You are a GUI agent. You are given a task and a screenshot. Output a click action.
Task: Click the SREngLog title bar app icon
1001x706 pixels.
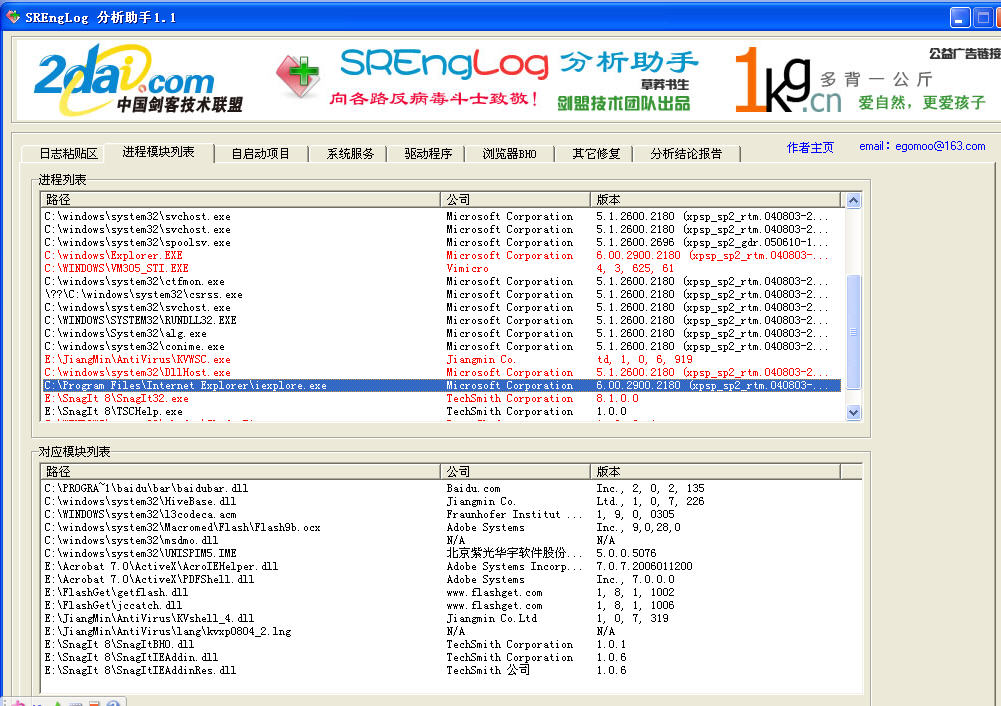tap(12, 17)
